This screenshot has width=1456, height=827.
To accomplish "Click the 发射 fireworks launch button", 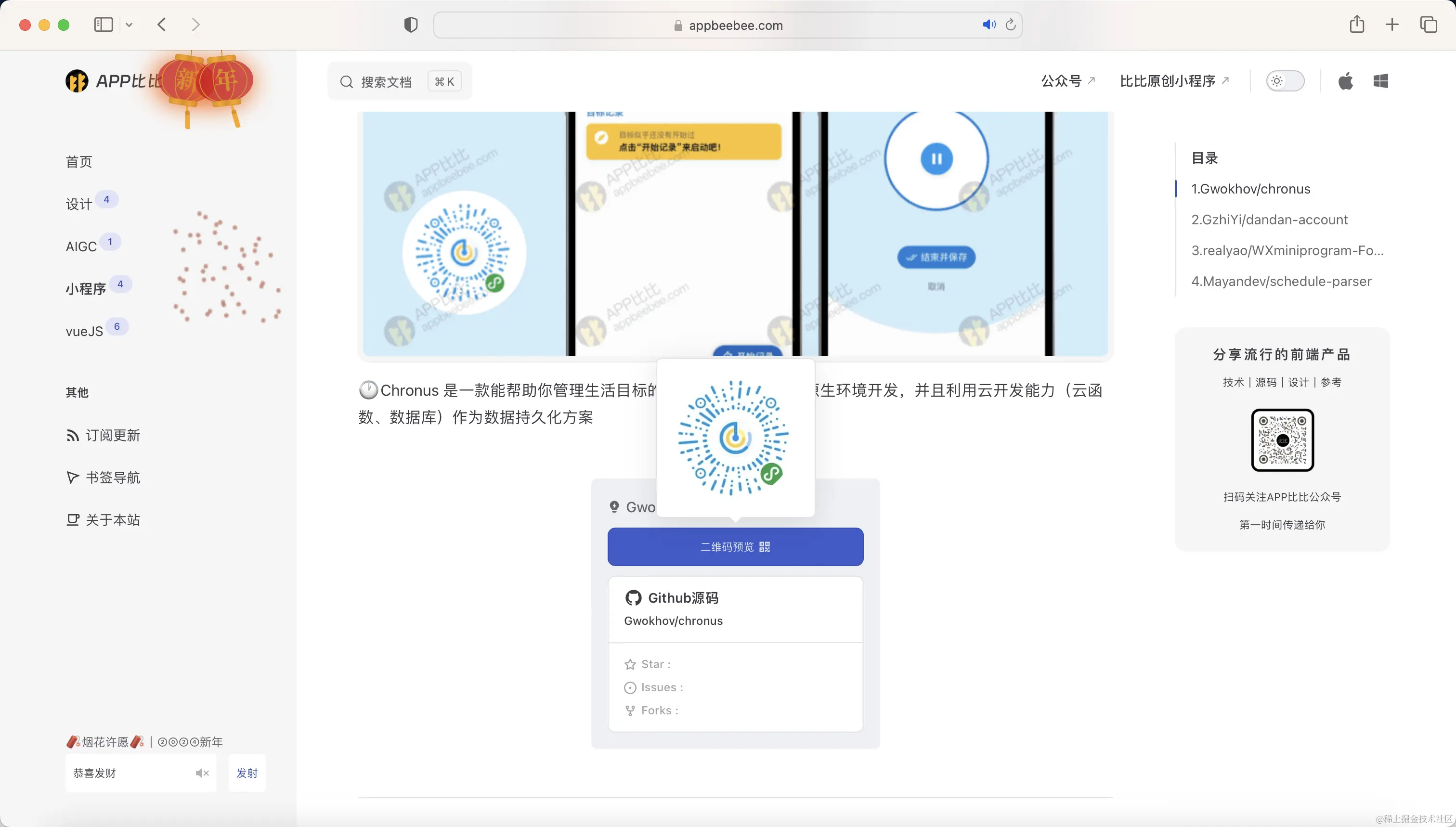I will click(x=247, y=773).
